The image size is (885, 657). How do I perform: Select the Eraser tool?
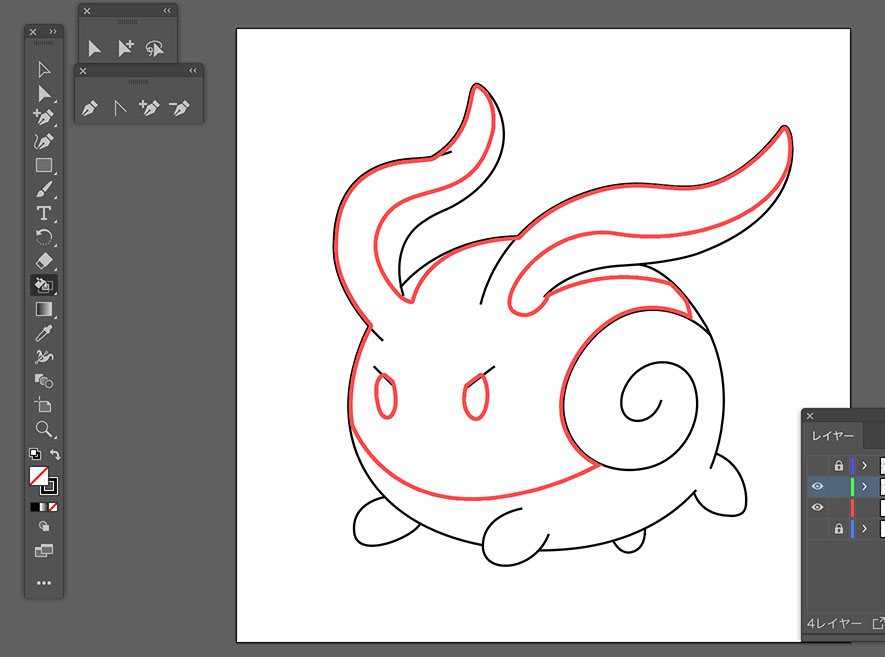click(x=44, y=261)
